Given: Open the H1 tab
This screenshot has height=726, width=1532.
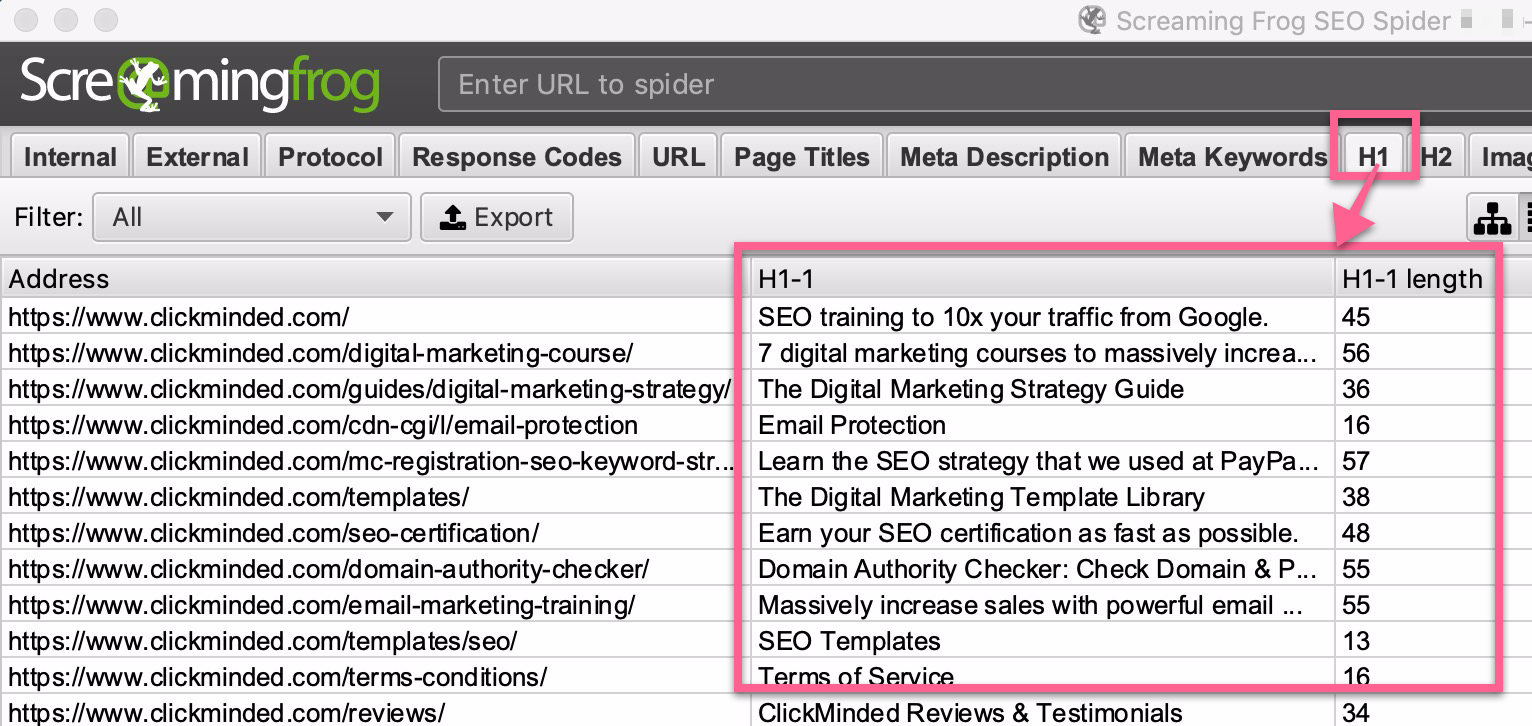Looking at the screenshot, I should [x=1373, y=157].
